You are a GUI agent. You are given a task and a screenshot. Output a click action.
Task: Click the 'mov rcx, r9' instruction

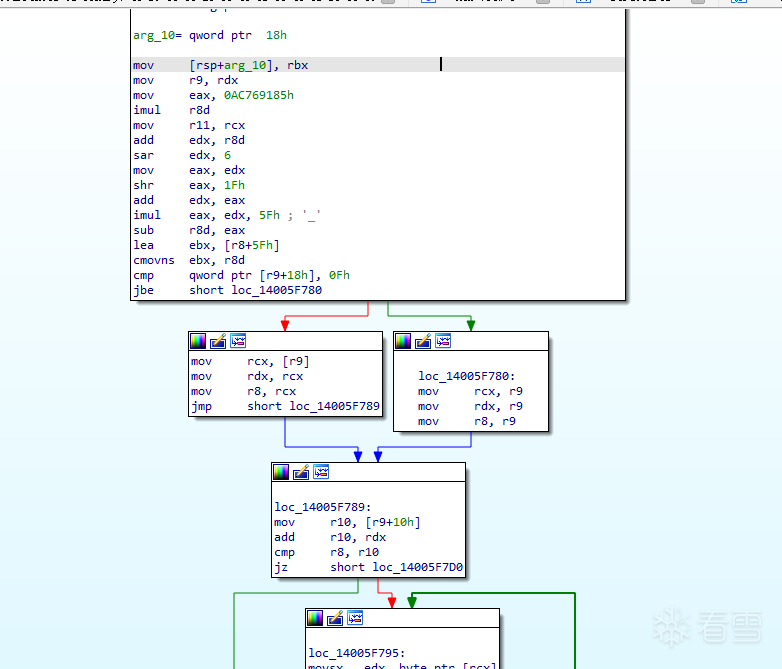coord(470,391)
